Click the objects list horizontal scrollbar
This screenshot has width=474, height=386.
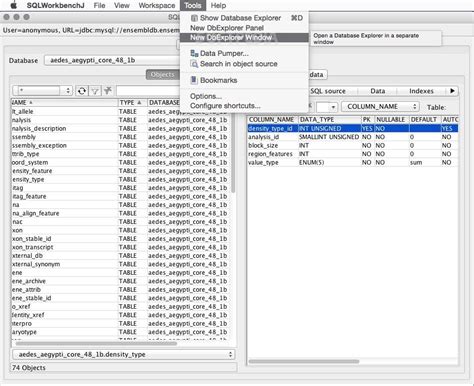pyautogui.click(x=96, y=343)
